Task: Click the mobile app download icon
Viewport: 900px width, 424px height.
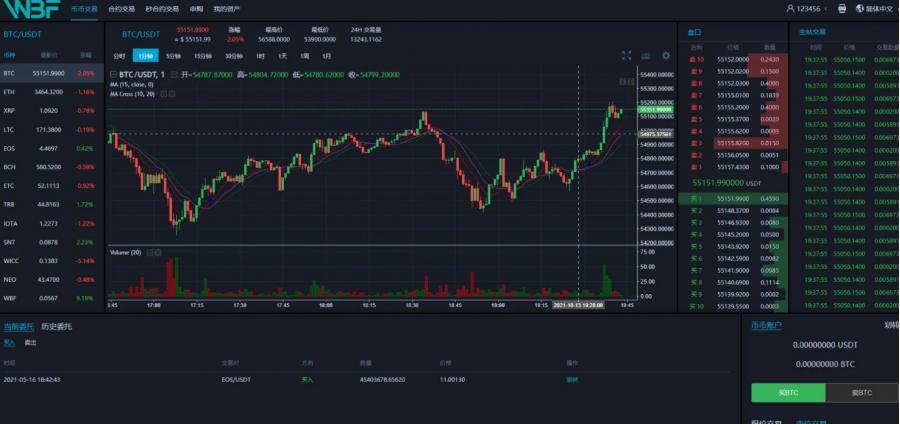Action: (x=842, y=8)
